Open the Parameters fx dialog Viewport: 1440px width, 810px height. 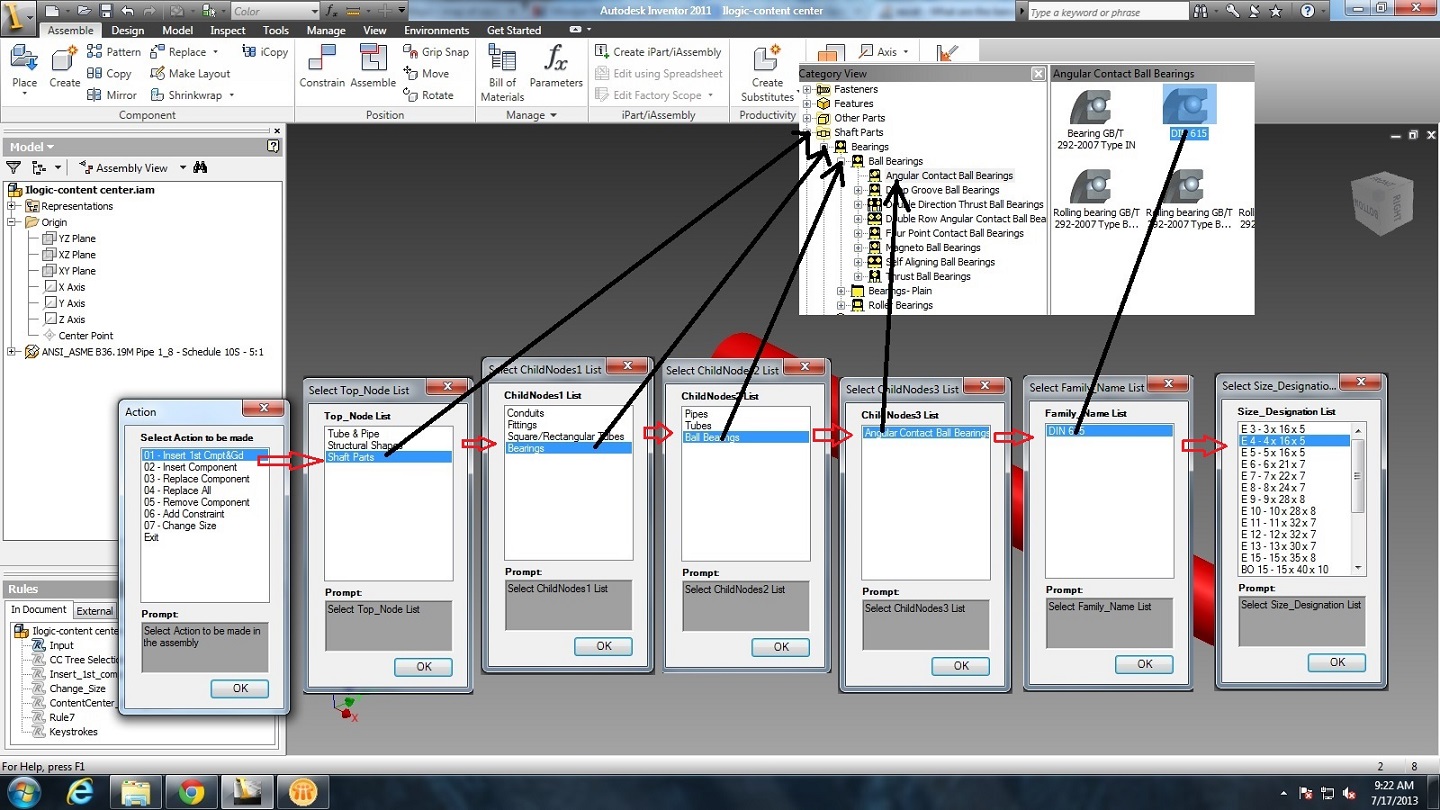click(x=556, y=68)
